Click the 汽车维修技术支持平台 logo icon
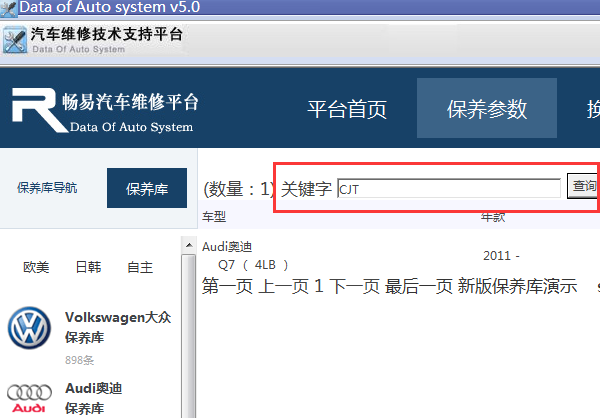The image size is (600, 418). pos(15,40)
